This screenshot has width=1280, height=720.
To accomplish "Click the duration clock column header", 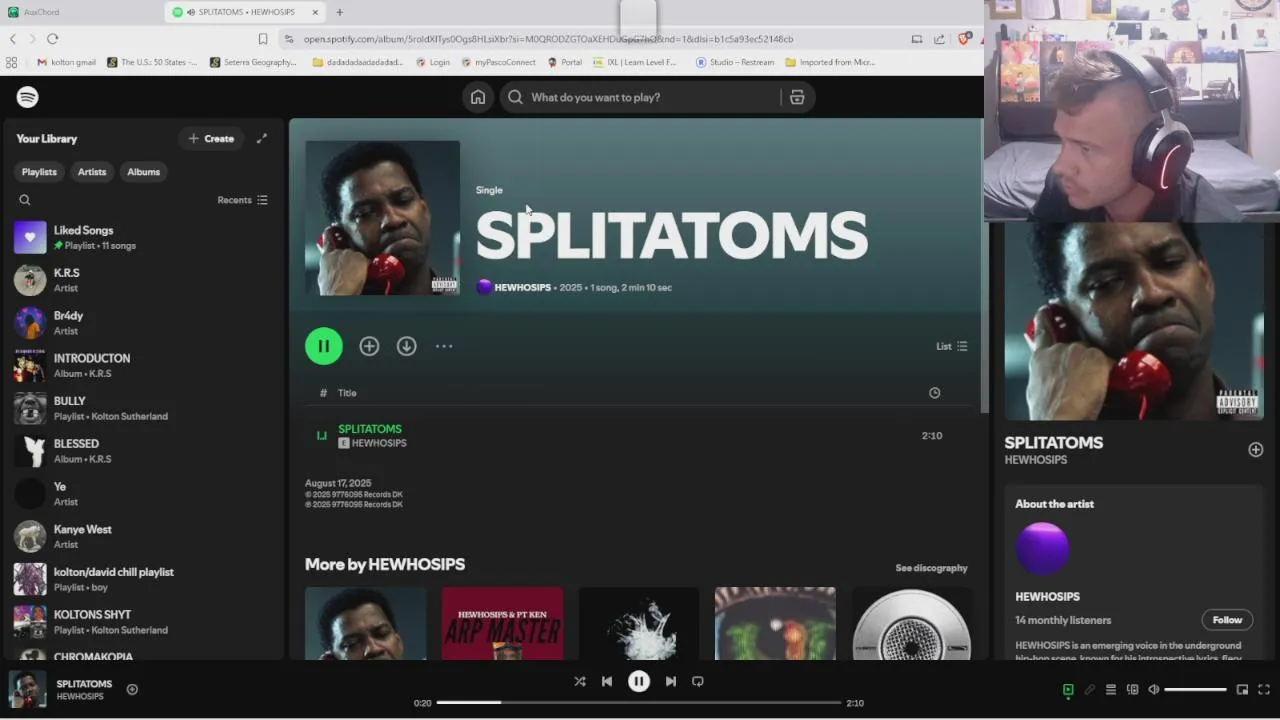I will 934,393.
